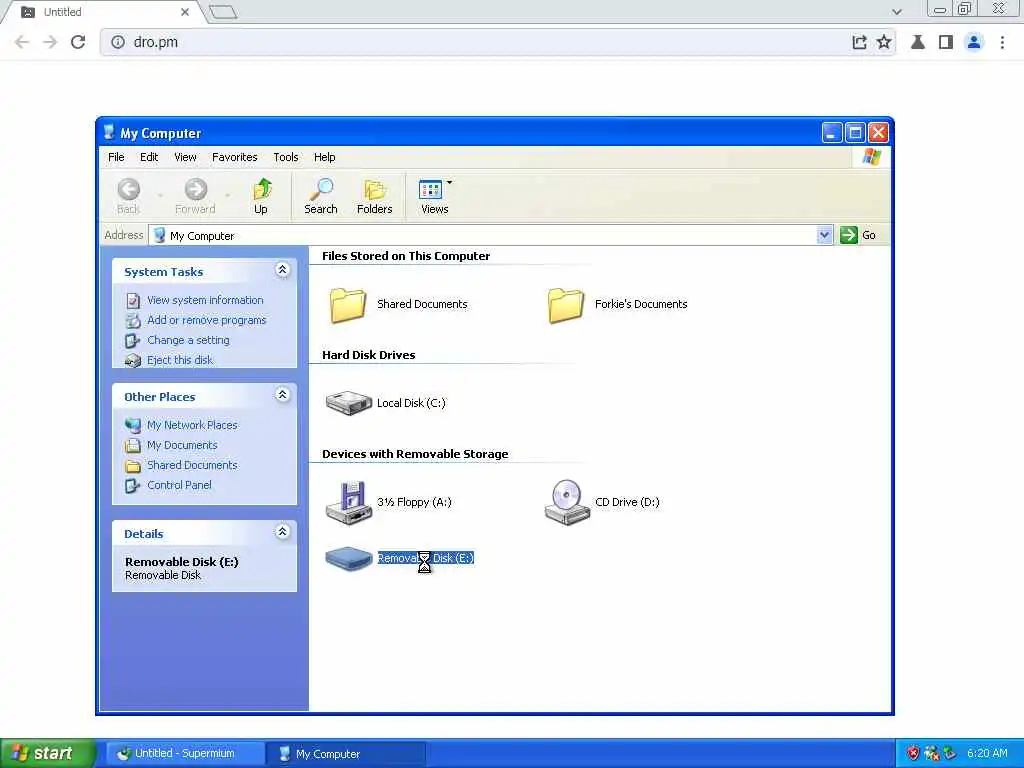Show the Folders pane
Screen dimensions: 1024x768
tap(374, 195)
